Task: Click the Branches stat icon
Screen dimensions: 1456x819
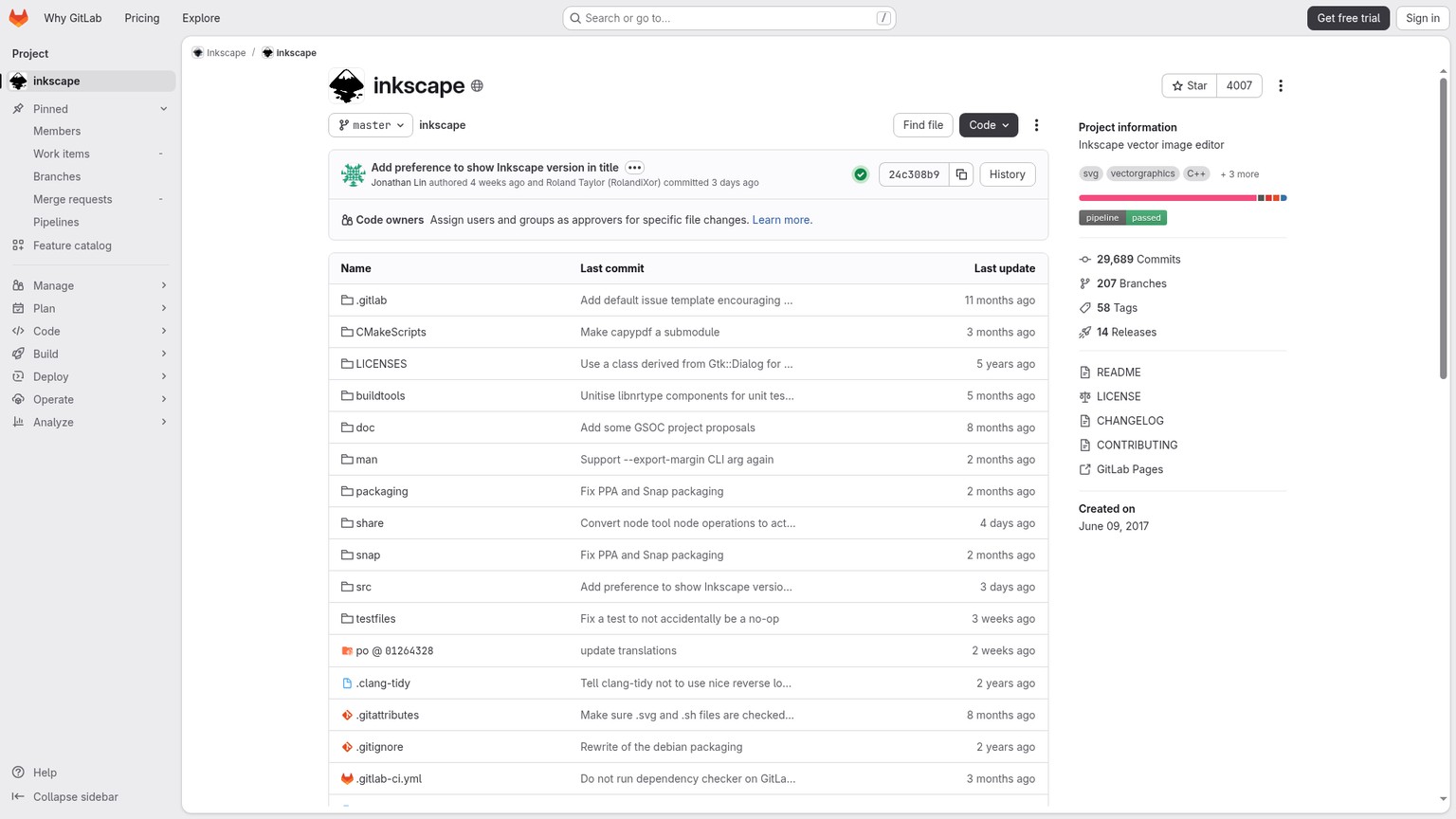Action: coord(1085,283)
